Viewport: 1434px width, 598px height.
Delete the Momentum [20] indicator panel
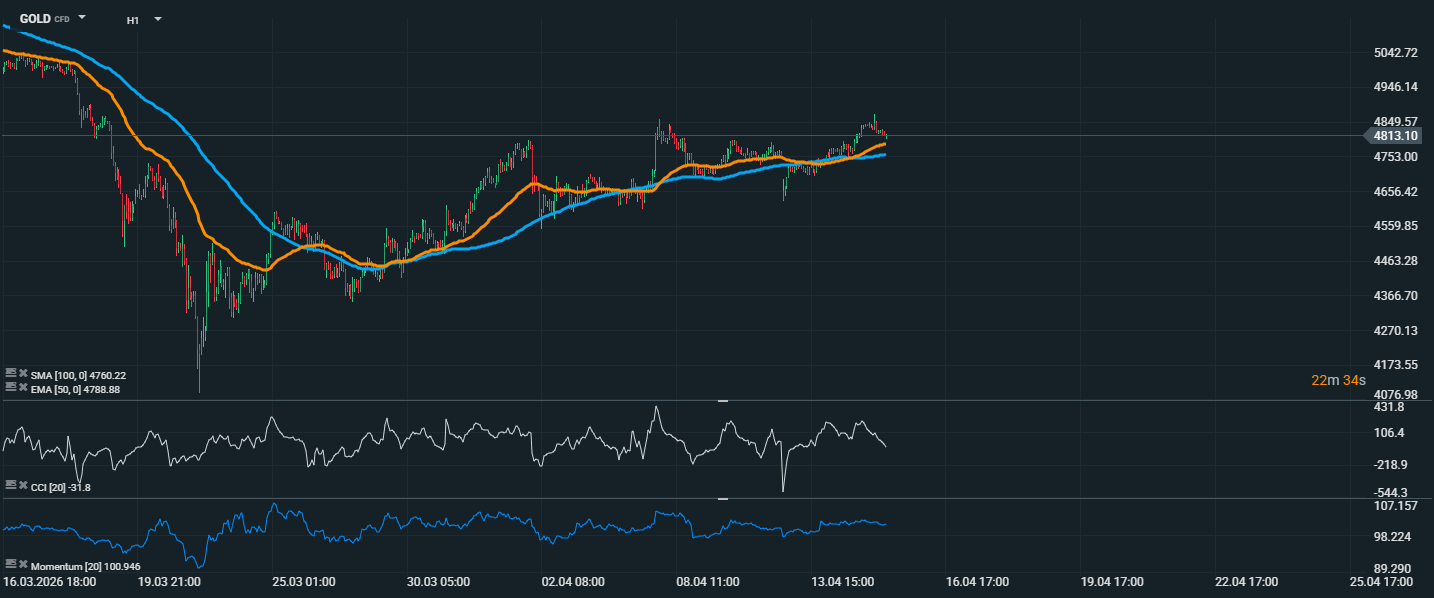click(23, 566)
